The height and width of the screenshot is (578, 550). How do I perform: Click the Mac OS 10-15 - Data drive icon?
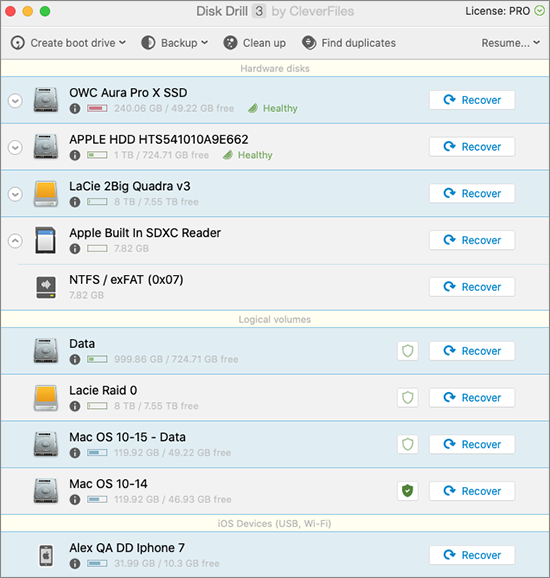46,444
